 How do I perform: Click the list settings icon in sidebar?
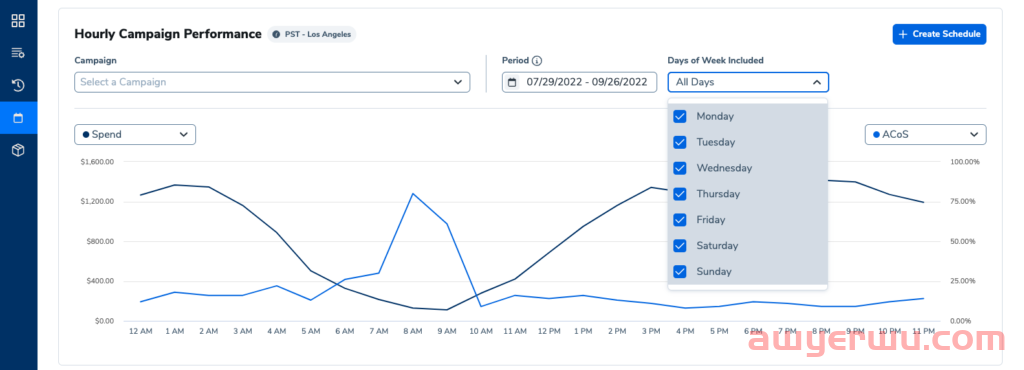click(18, 53)
